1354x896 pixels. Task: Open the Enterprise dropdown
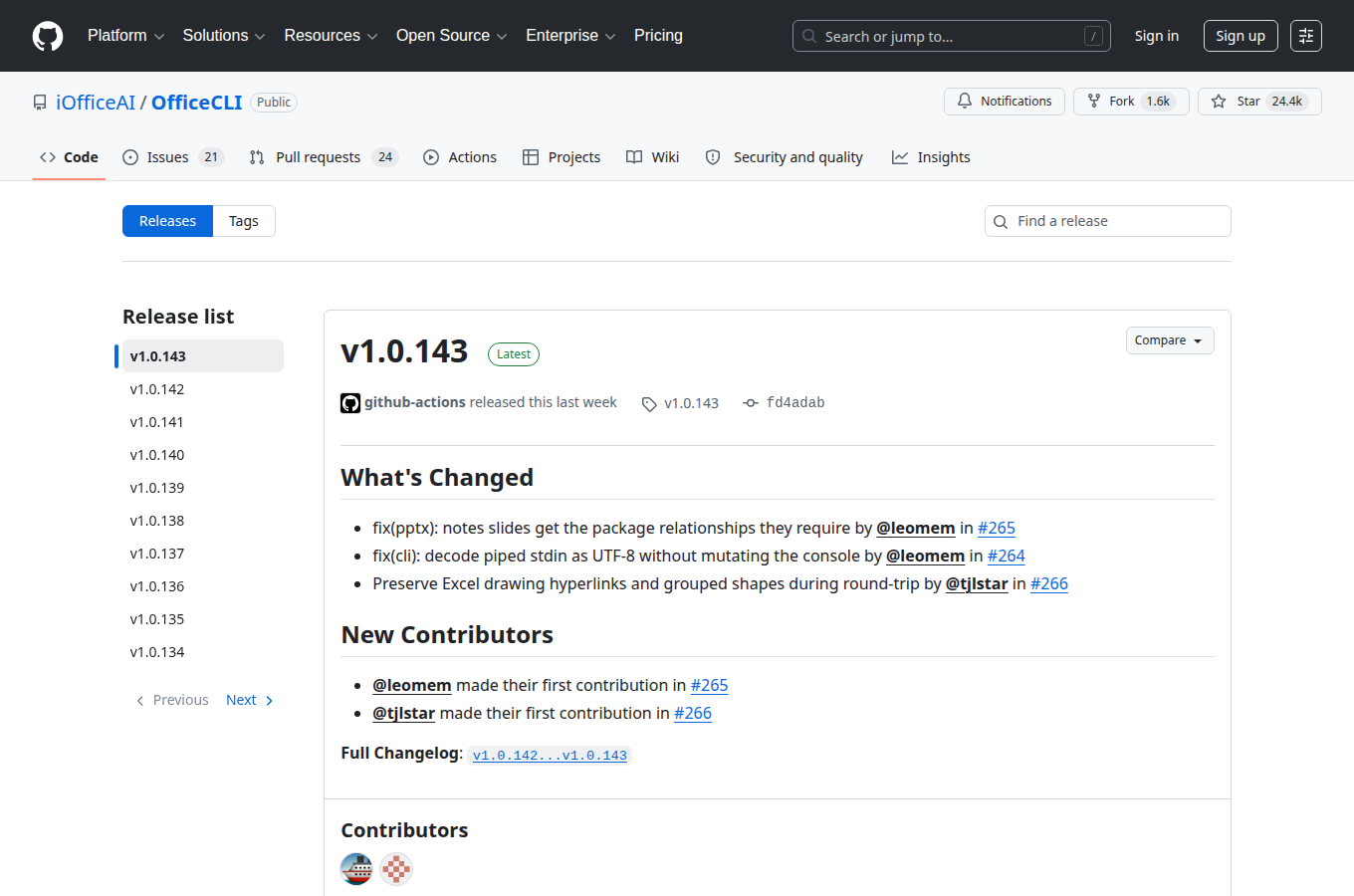point(570,36)
